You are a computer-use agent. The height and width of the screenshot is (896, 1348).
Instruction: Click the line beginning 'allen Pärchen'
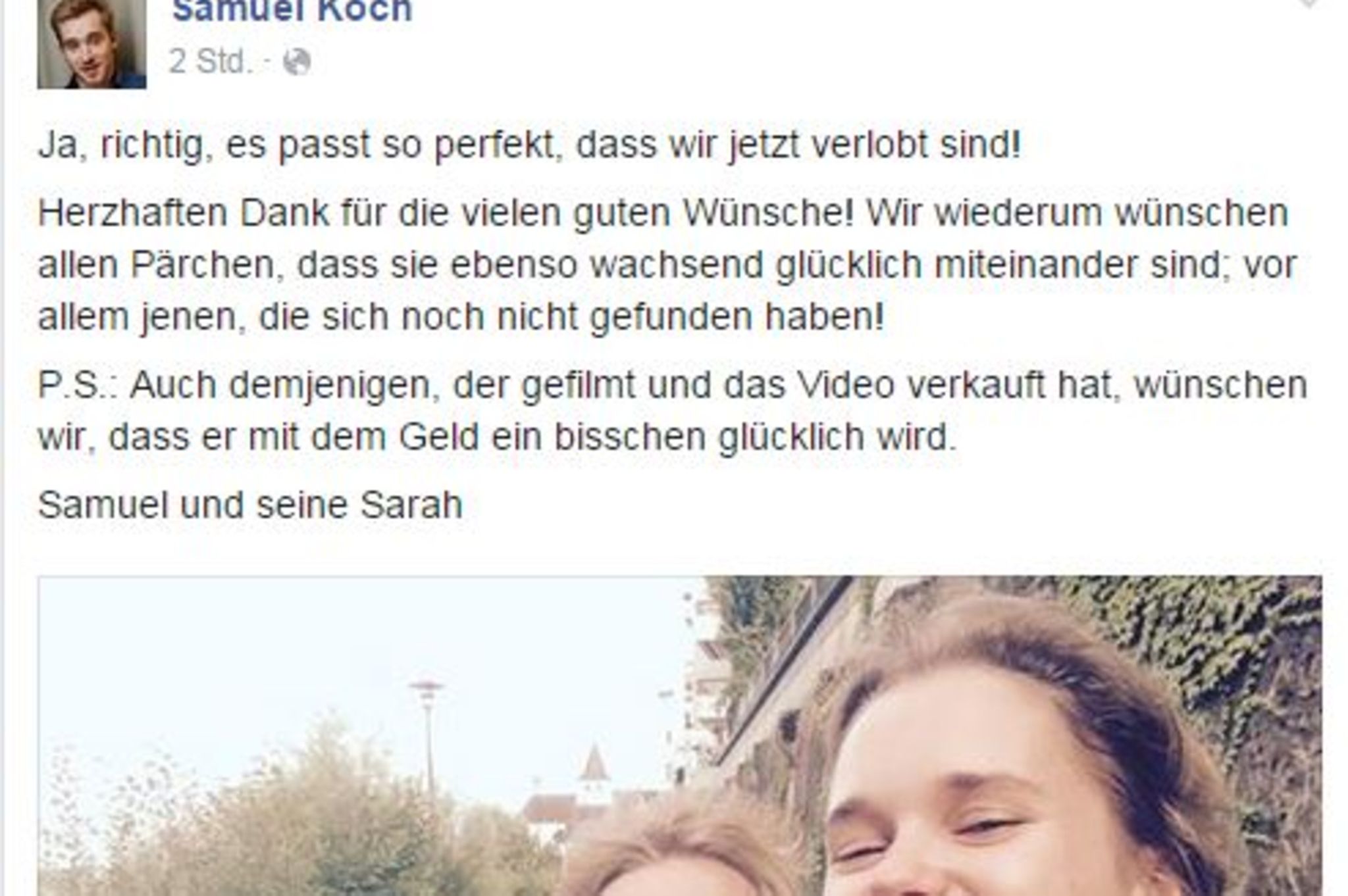click(x=667, y=266)
